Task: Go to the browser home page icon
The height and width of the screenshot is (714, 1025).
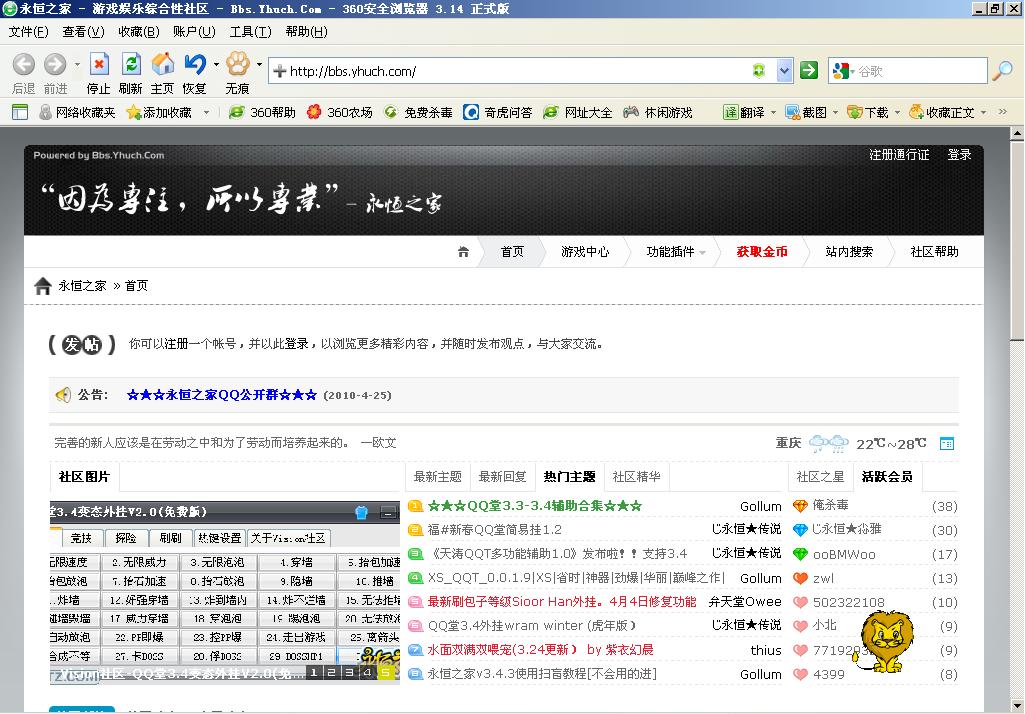Action: tap(163, 64)
